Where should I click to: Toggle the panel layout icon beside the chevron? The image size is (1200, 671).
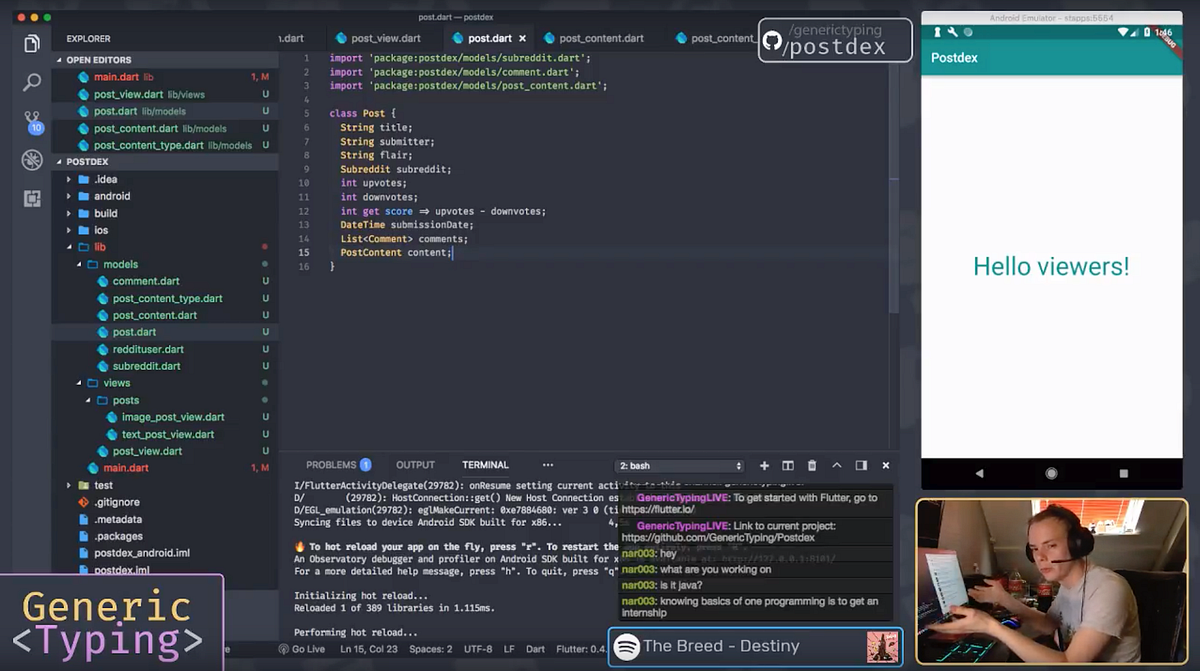point(861,465)
